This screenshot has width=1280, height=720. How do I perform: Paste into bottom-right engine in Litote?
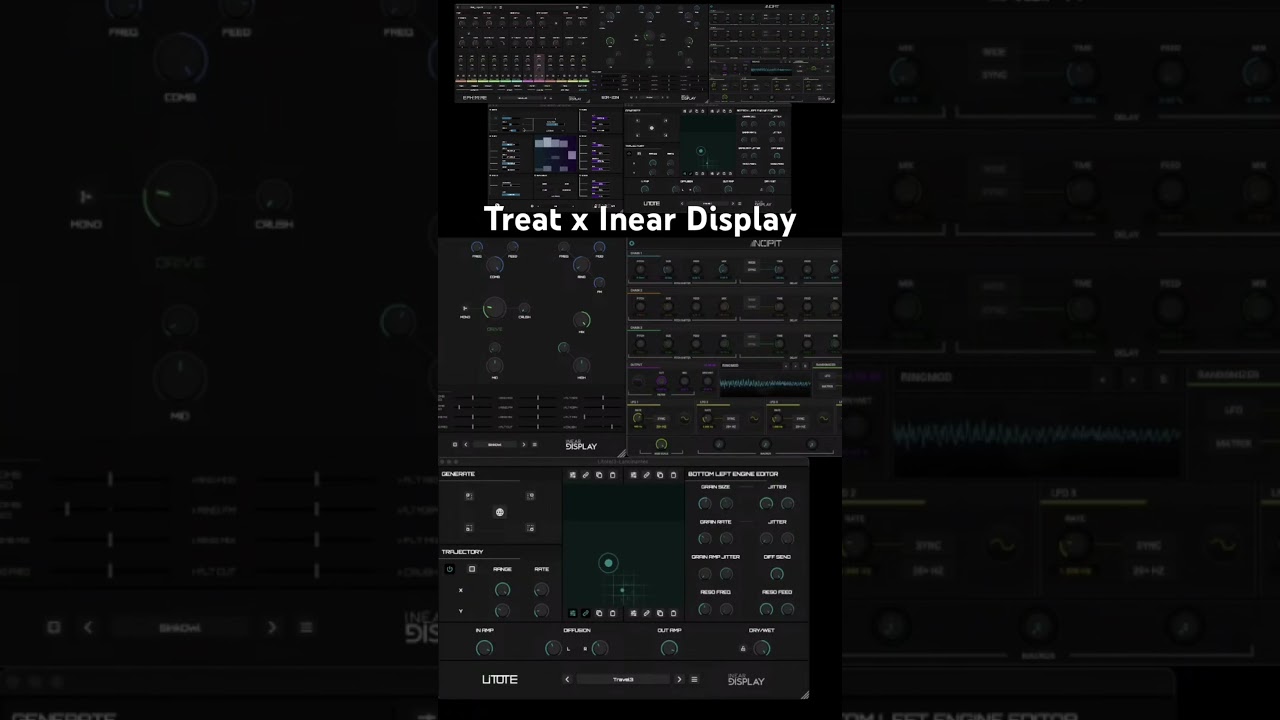673,613
